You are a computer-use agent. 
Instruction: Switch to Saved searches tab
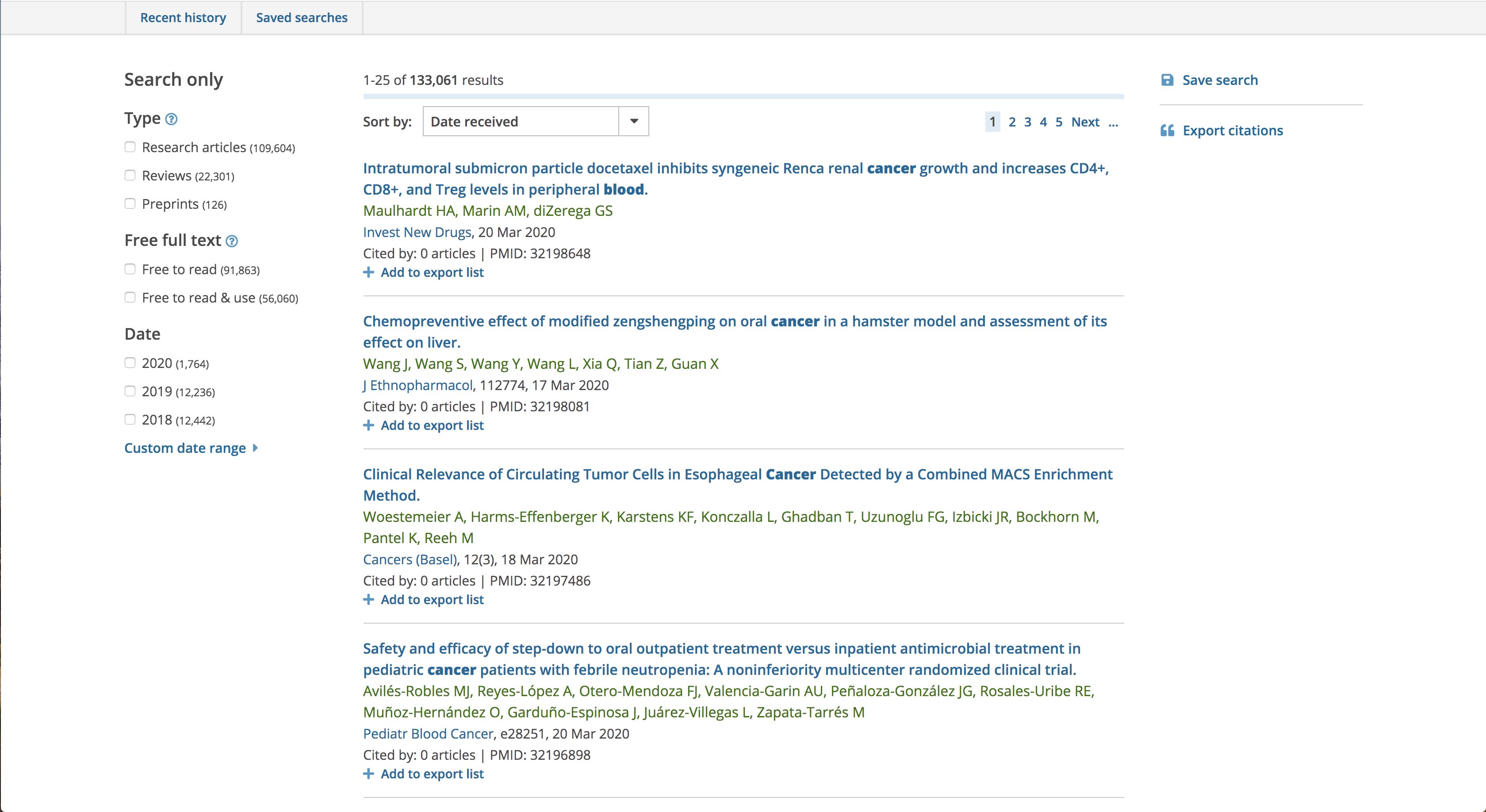[x=302, y=15]
